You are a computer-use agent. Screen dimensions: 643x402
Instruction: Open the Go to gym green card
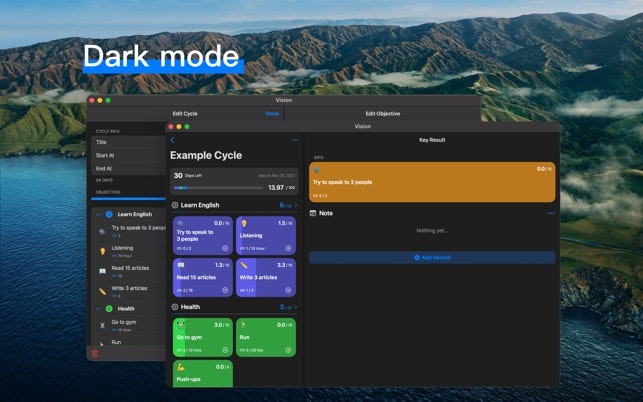point(203,338)
